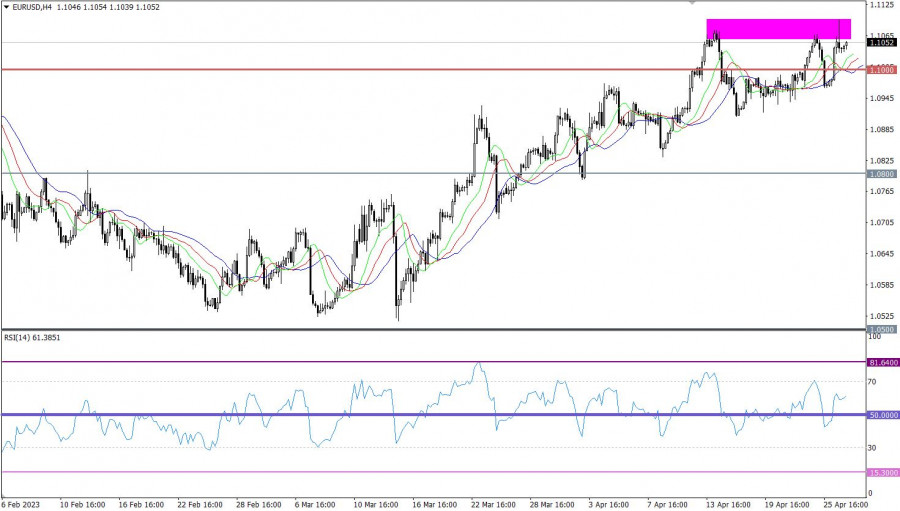Click the 1.0645 price scale value

coord(882,253)
